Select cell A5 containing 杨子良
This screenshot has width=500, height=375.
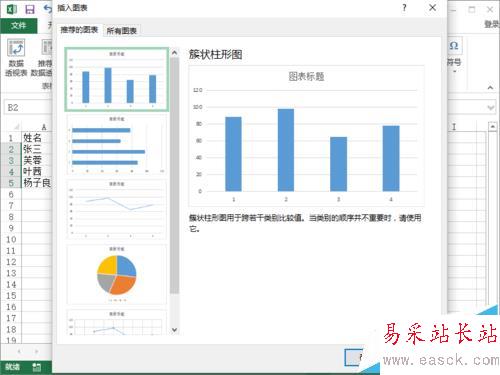click(x=37, y=183)
